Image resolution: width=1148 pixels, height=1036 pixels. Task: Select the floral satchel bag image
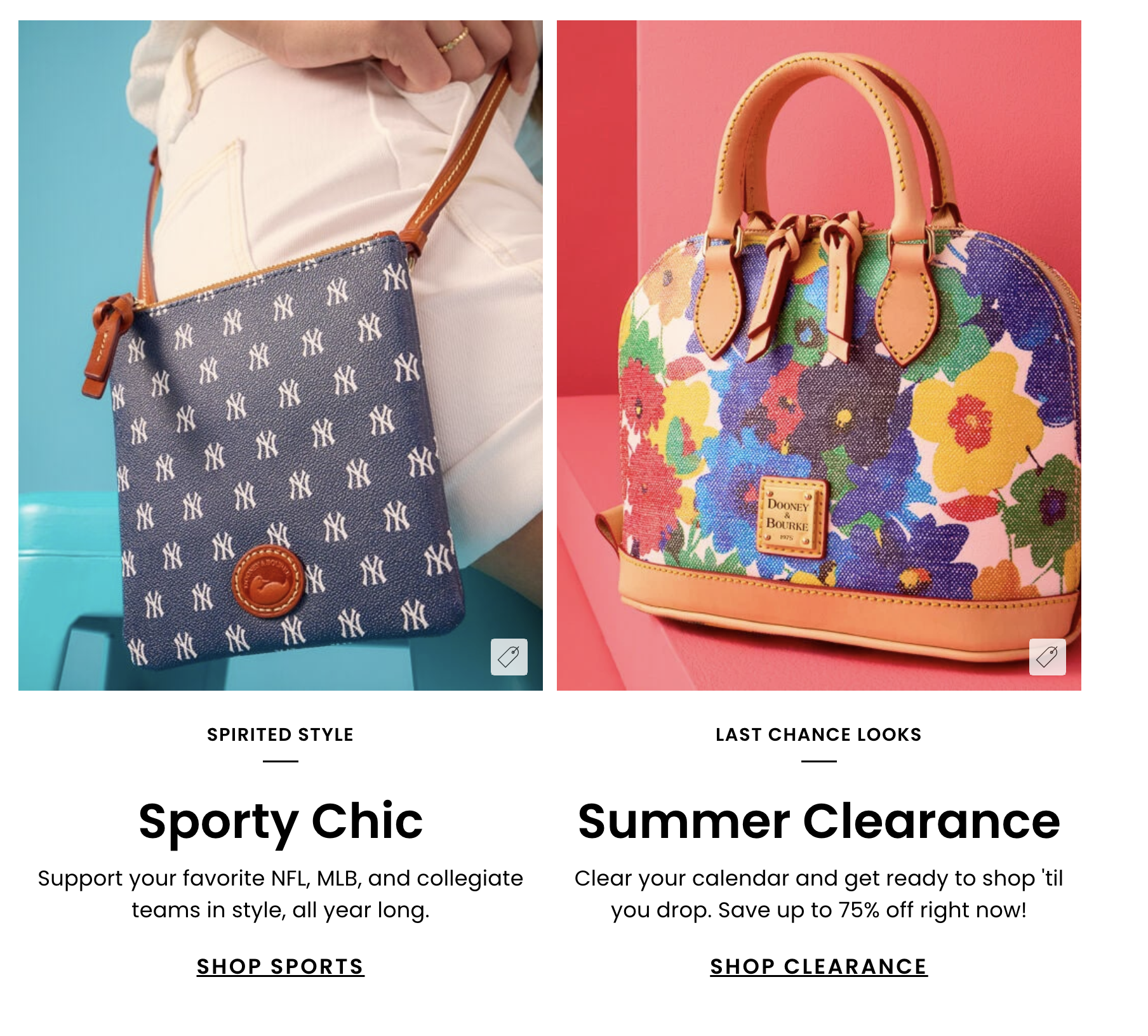[818, 355]
